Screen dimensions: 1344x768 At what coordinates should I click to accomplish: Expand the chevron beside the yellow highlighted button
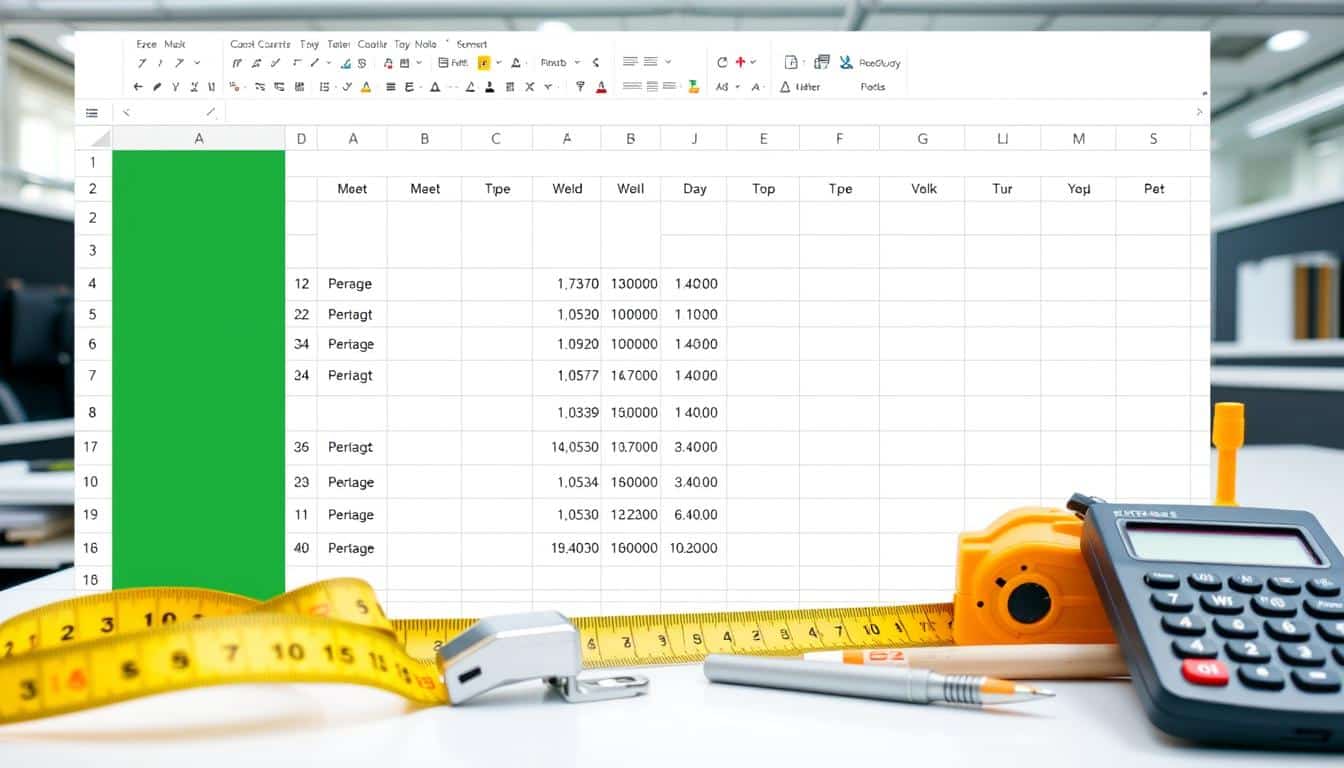tap(499, 62)
